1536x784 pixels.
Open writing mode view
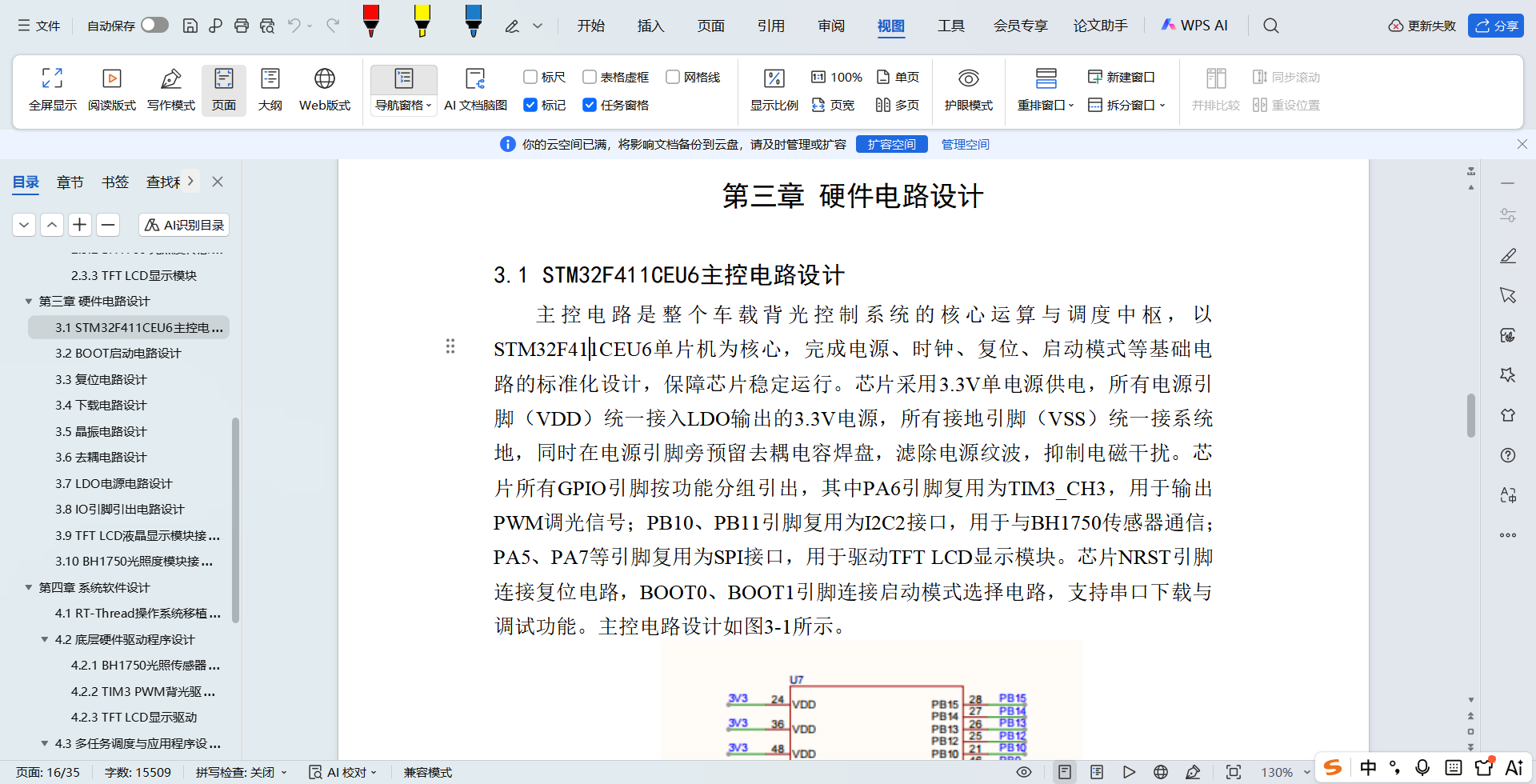pyautogui.click(x=171, y=89)
